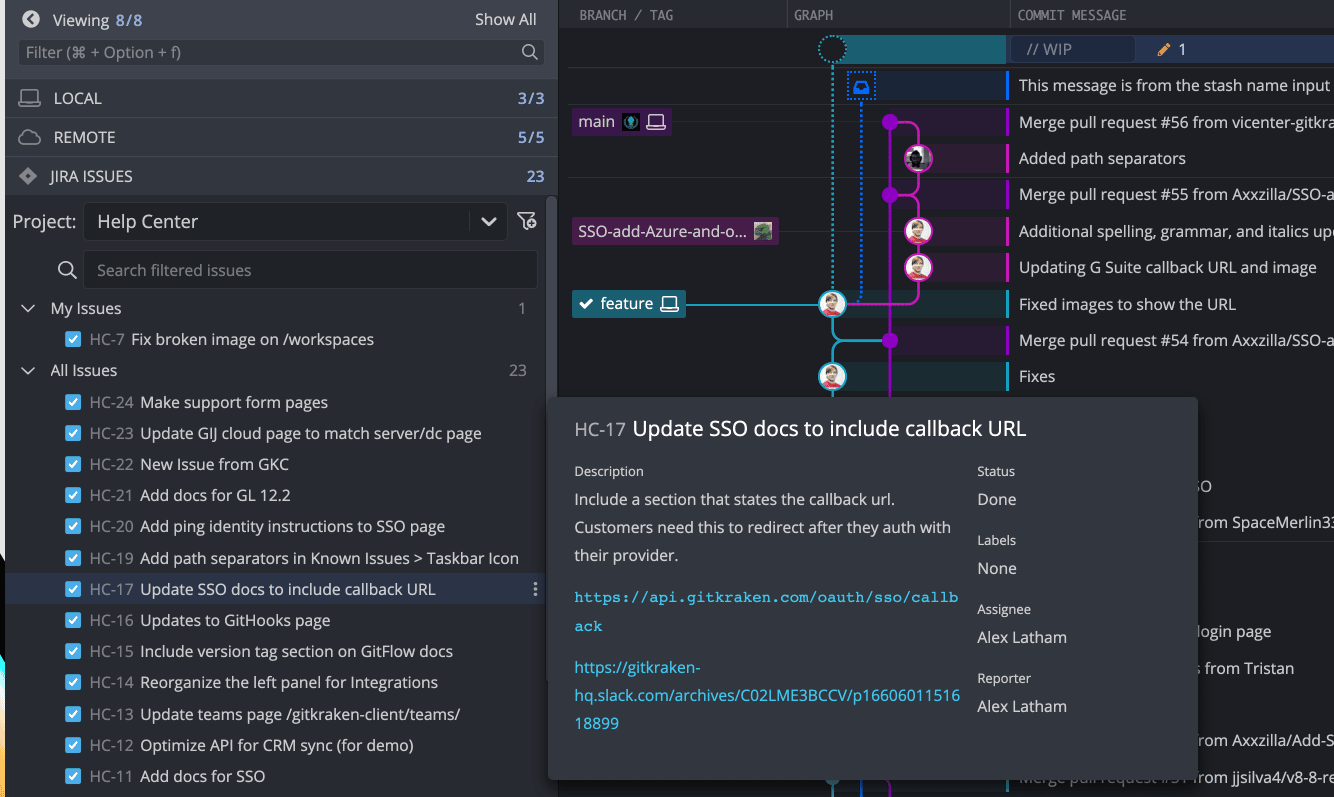Click the LOCAL laptop icon
The image size is (1334, 797).
click(x=30, y=98)
